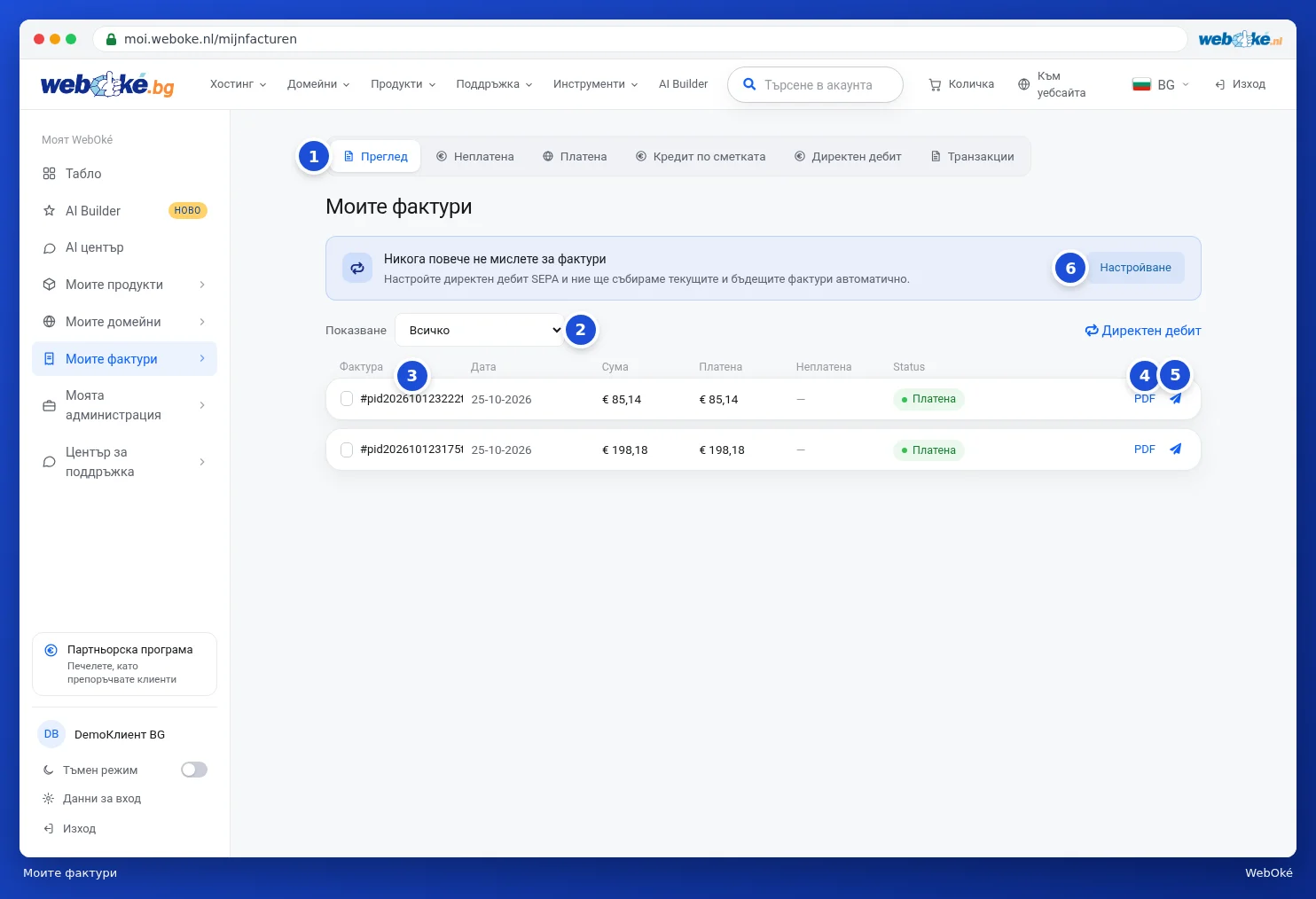1316x899 pixels.
Task: Click the Bulgarian flag icon
Action: click(1141, 84)
